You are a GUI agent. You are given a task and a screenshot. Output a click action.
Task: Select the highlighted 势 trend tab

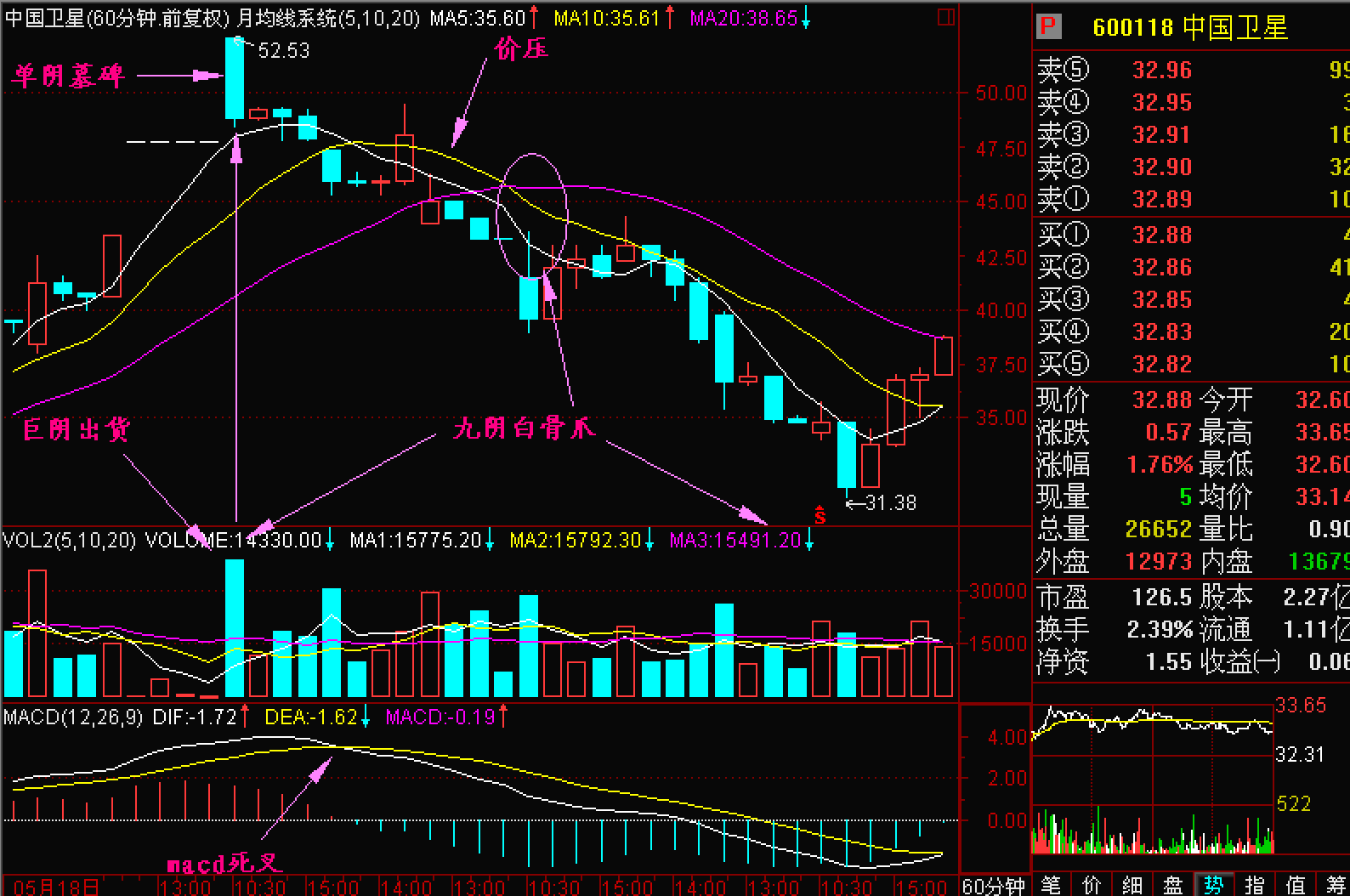click(x=1214, y=885)
